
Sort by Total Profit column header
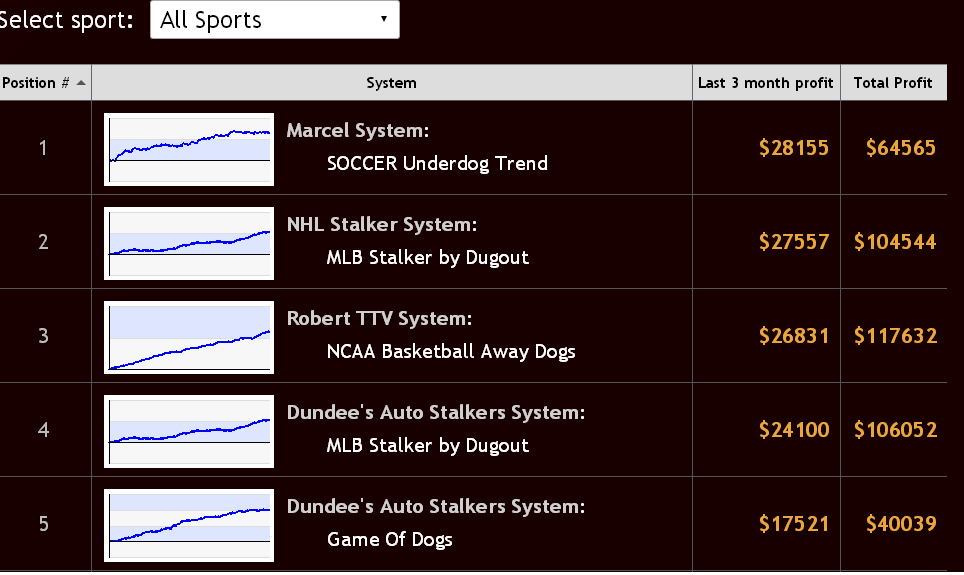(x=893, y=82)
